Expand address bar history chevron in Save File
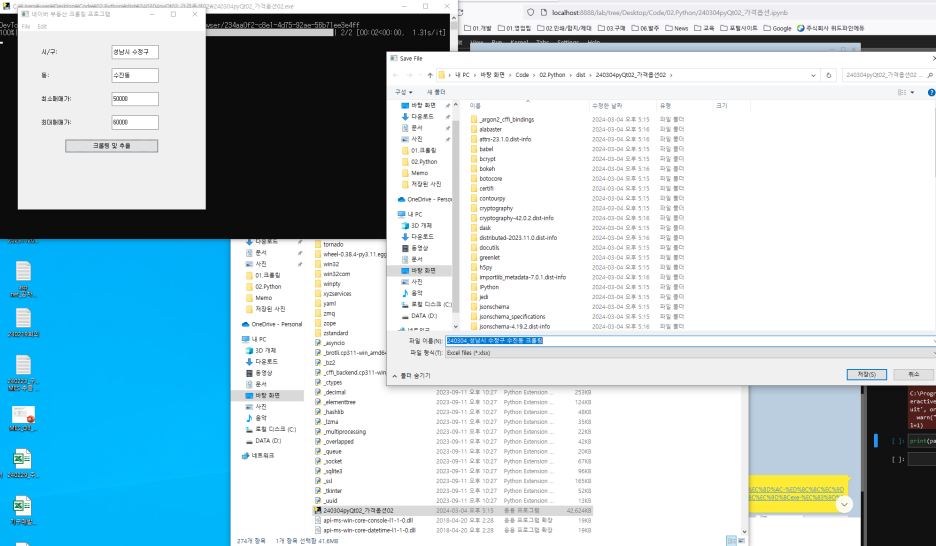 pyautogui.click(x=813, y=75)
